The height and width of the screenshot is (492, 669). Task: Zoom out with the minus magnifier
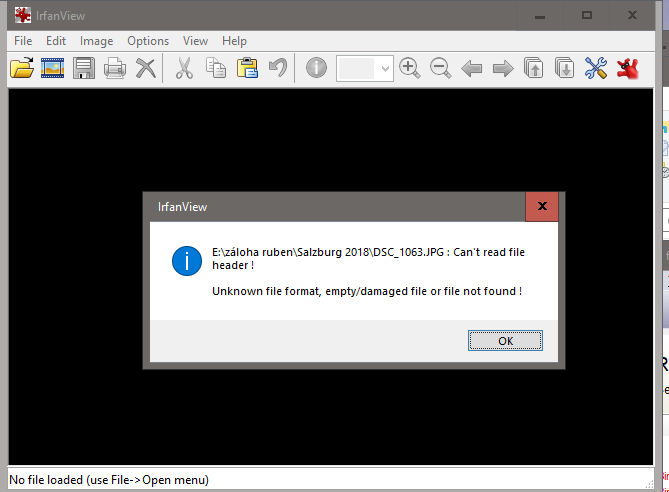(440, 68)
